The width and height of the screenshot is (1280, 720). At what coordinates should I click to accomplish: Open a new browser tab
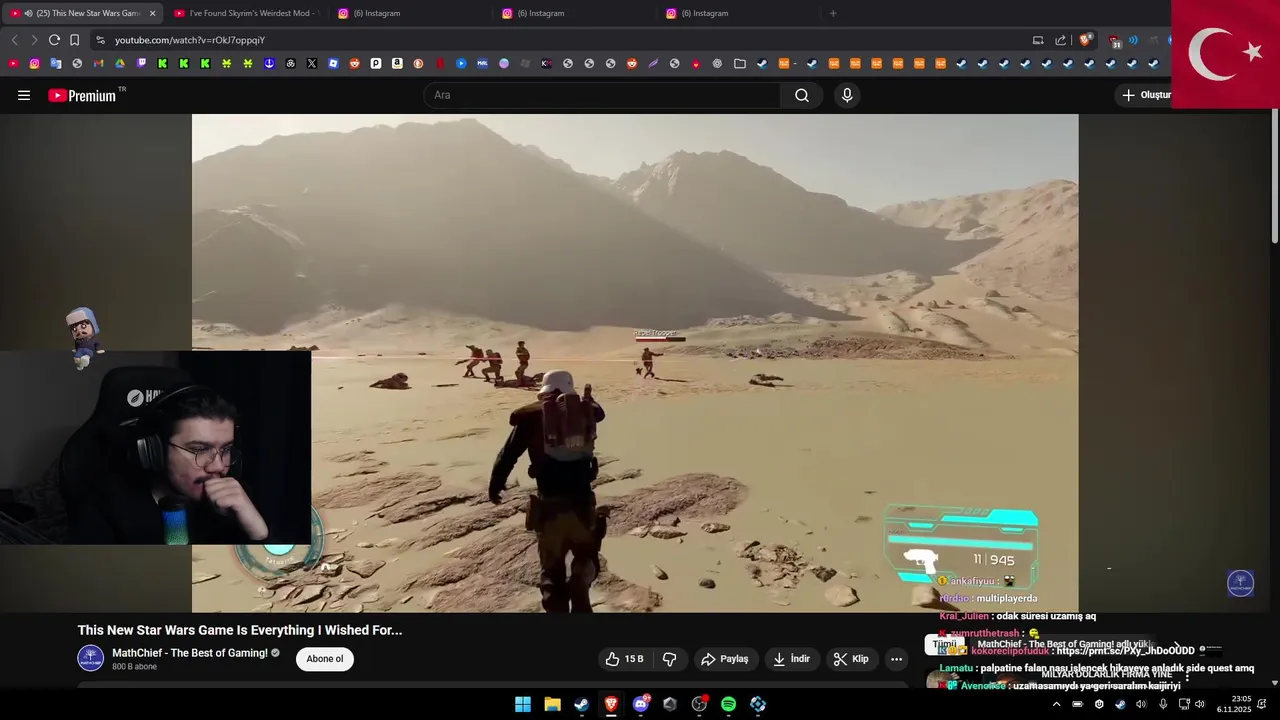(833, 13)
